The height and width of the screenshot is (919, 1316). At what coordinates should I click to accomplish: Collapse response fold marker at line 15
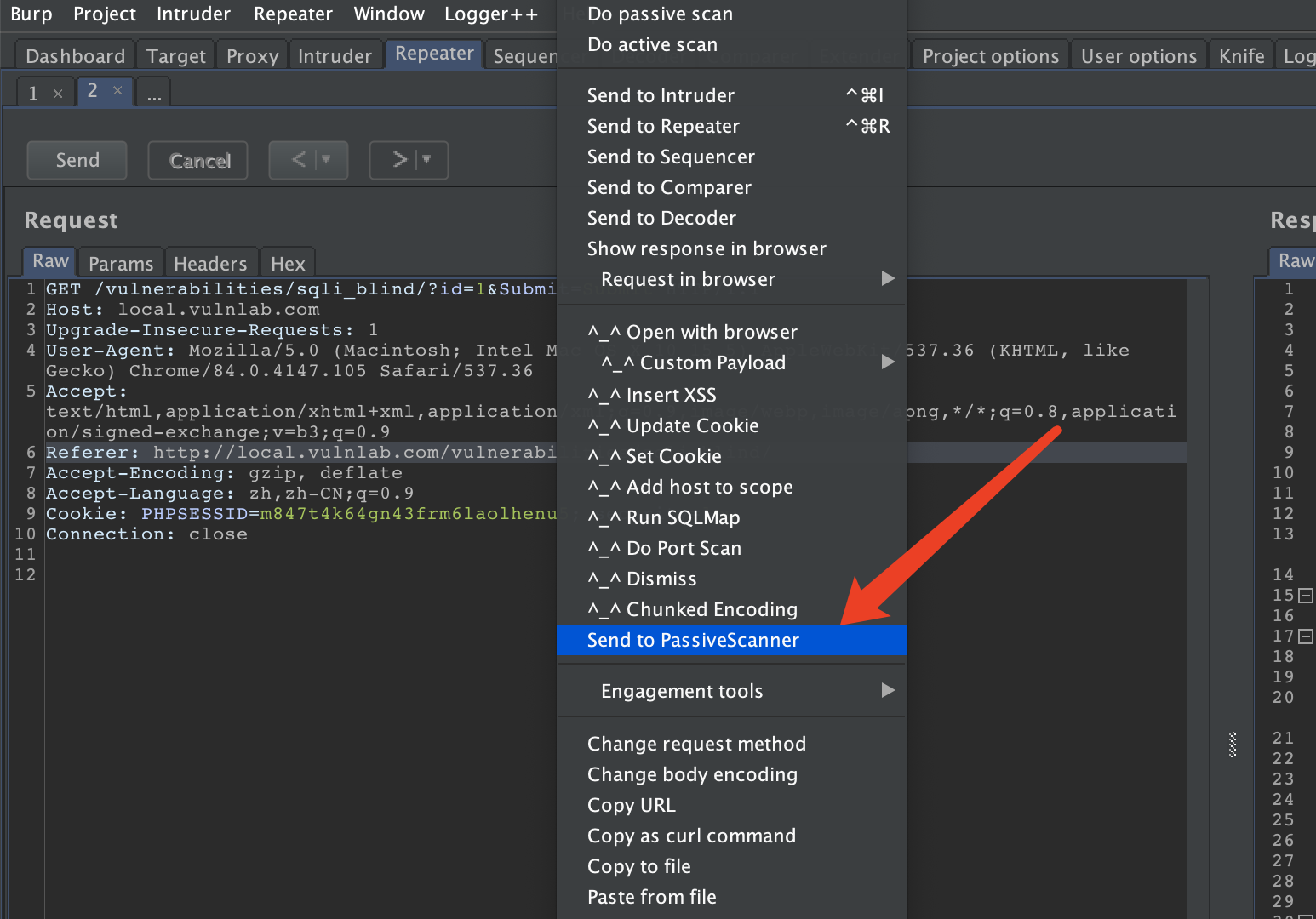[x=1306, y=596]
